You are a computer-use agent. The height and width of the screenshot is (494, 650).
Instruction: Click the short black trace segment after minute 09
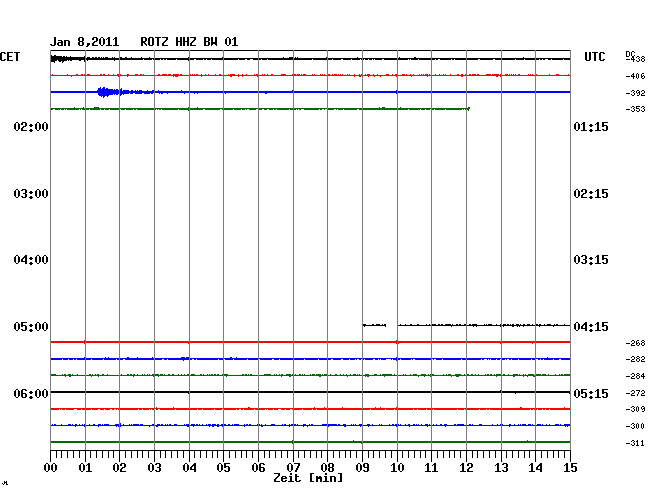coord(374,325)
